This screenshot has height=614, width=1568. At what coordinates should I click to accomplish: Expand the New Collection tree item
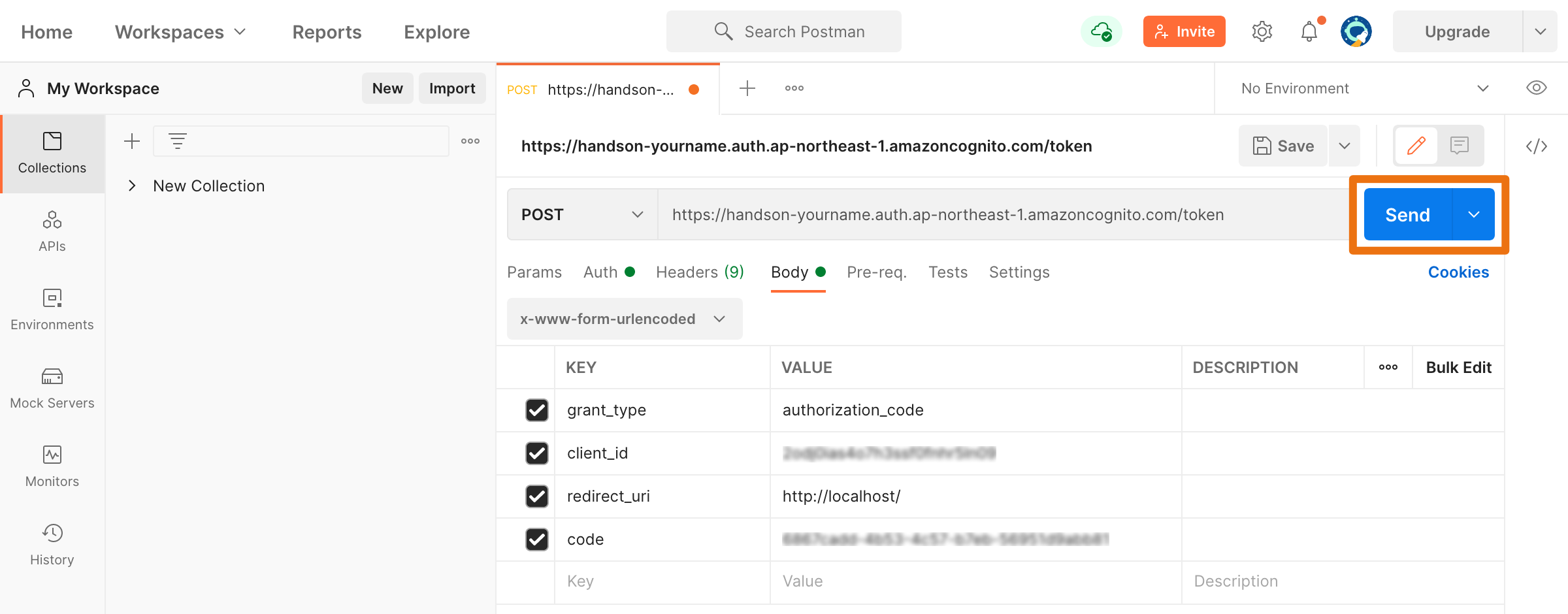pyautogui.click(x=132, y=186)
